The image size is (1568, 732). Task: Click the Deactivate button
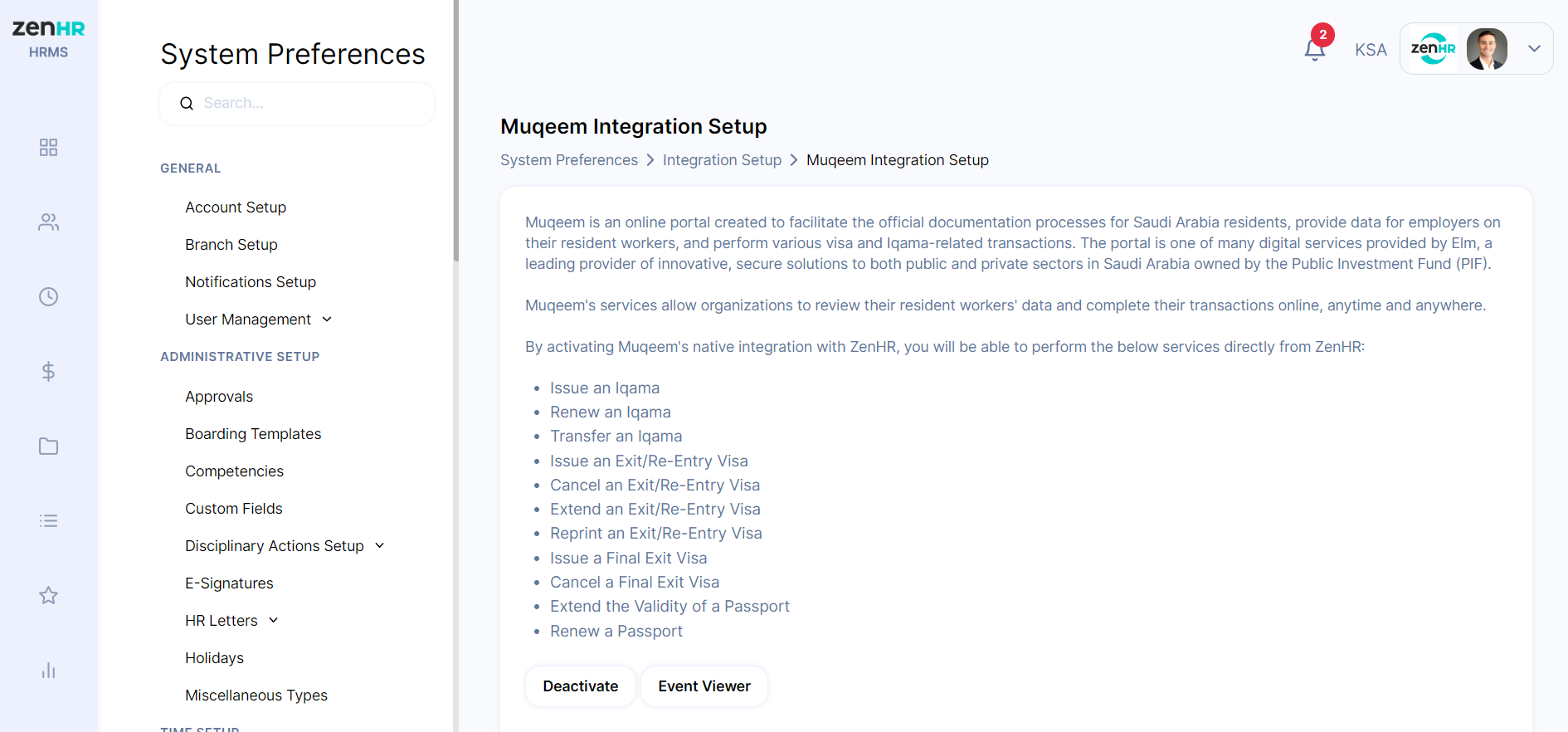(x=581, y=686)
